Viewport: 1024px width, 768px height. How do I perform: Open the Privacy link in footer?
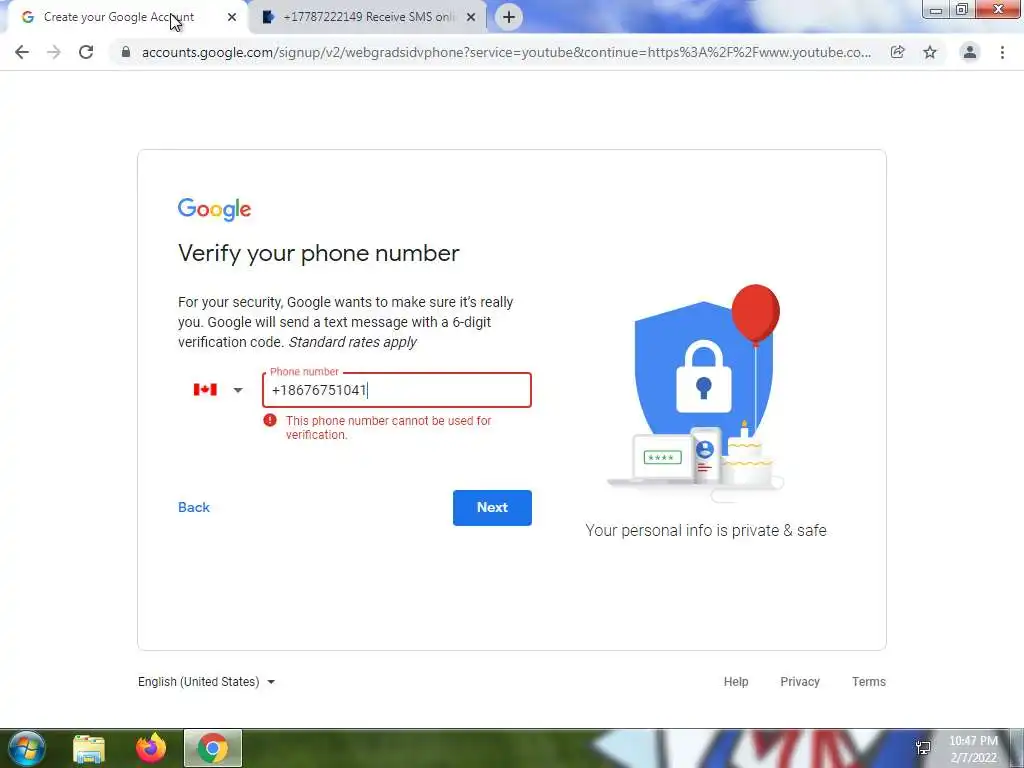point(800,682)
